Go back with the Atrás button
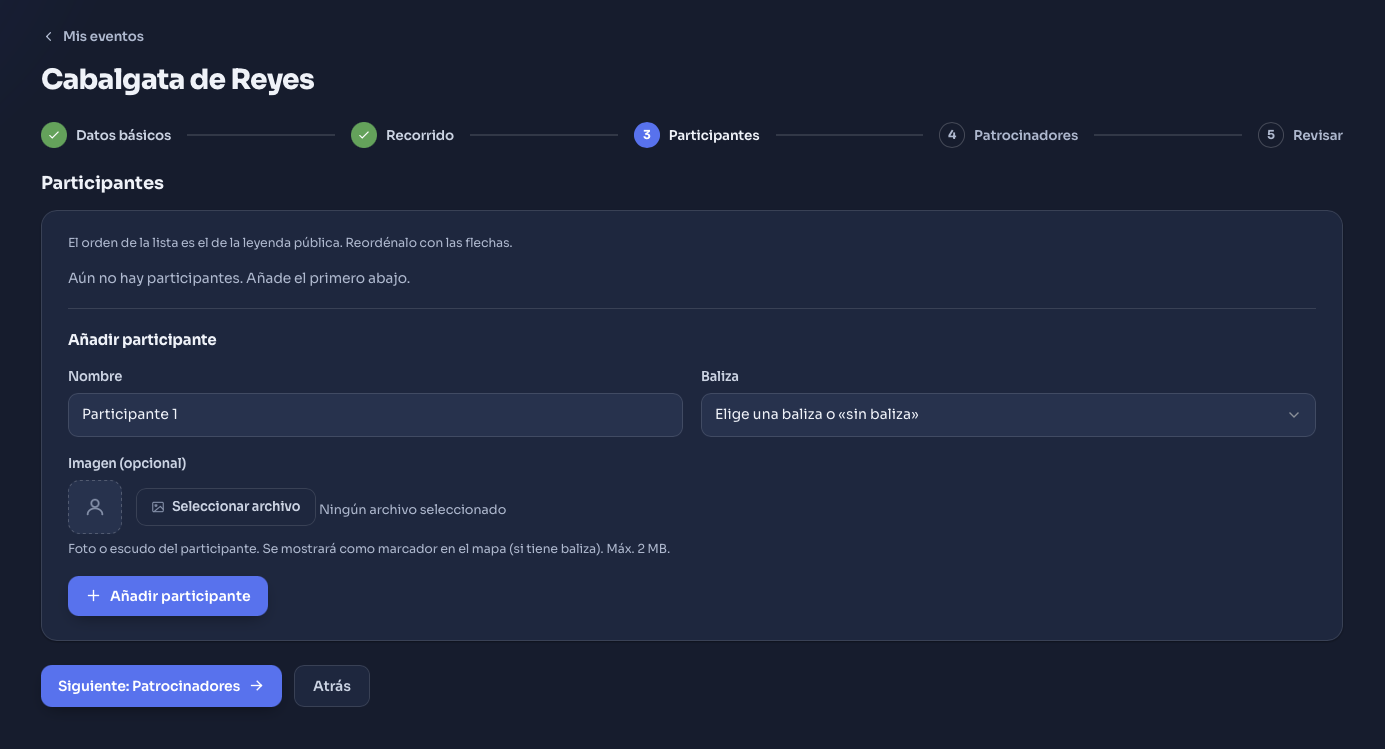This screenshot has height=749, width=1385. click(x=332, y=686)
